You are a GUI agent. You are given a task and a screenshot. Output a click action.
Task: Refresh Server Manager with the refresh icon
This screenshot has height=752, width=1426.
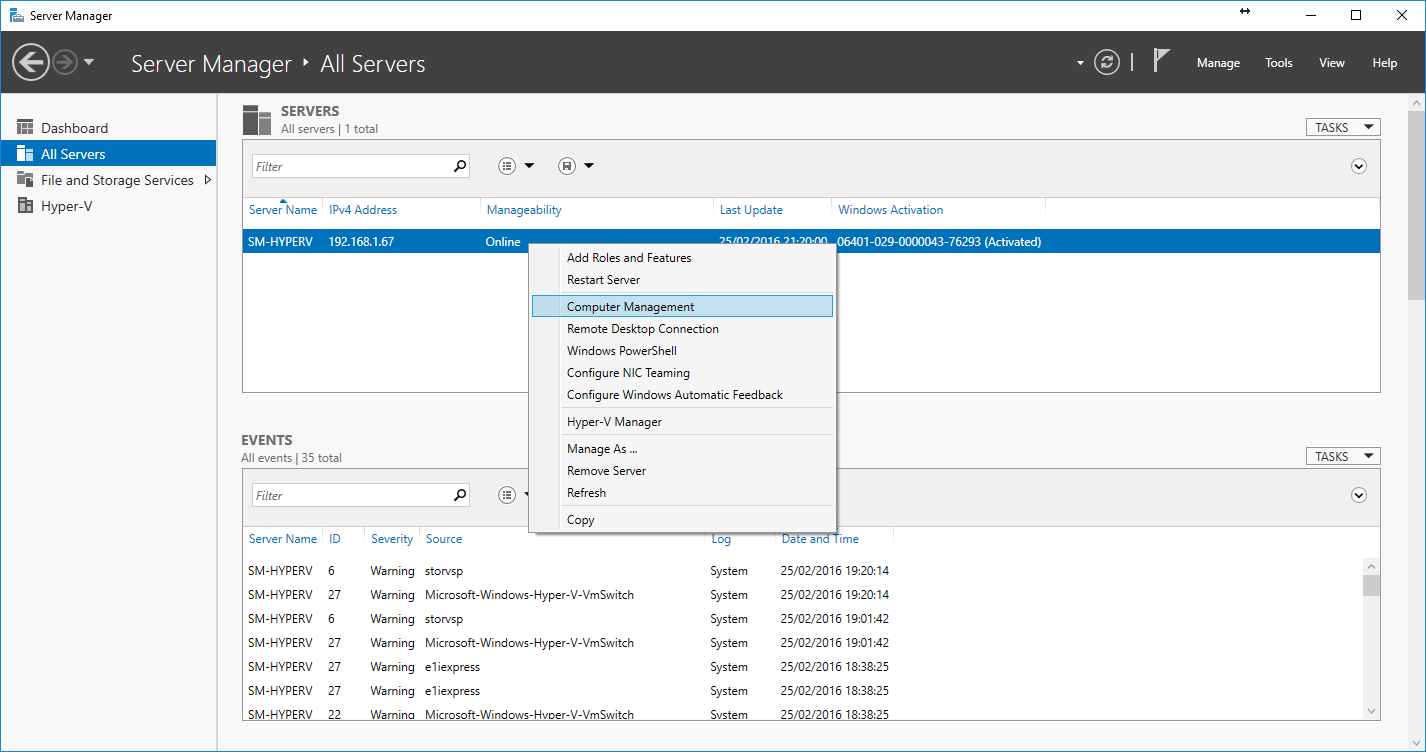click(x=1106, y=62)
